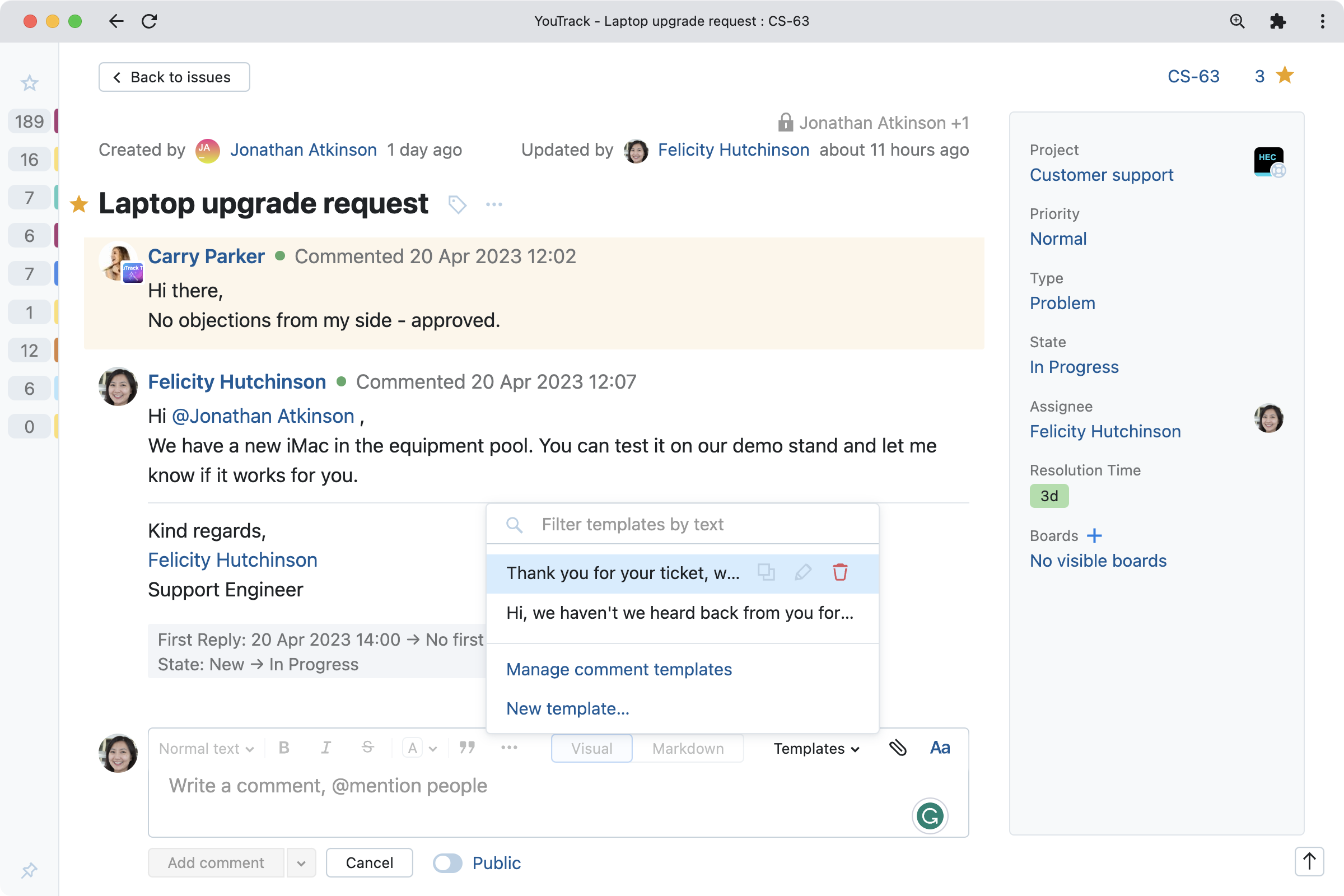The image size is (1344, 896).
Task: Unstar the issue next to the title
Action: point(79,204)
